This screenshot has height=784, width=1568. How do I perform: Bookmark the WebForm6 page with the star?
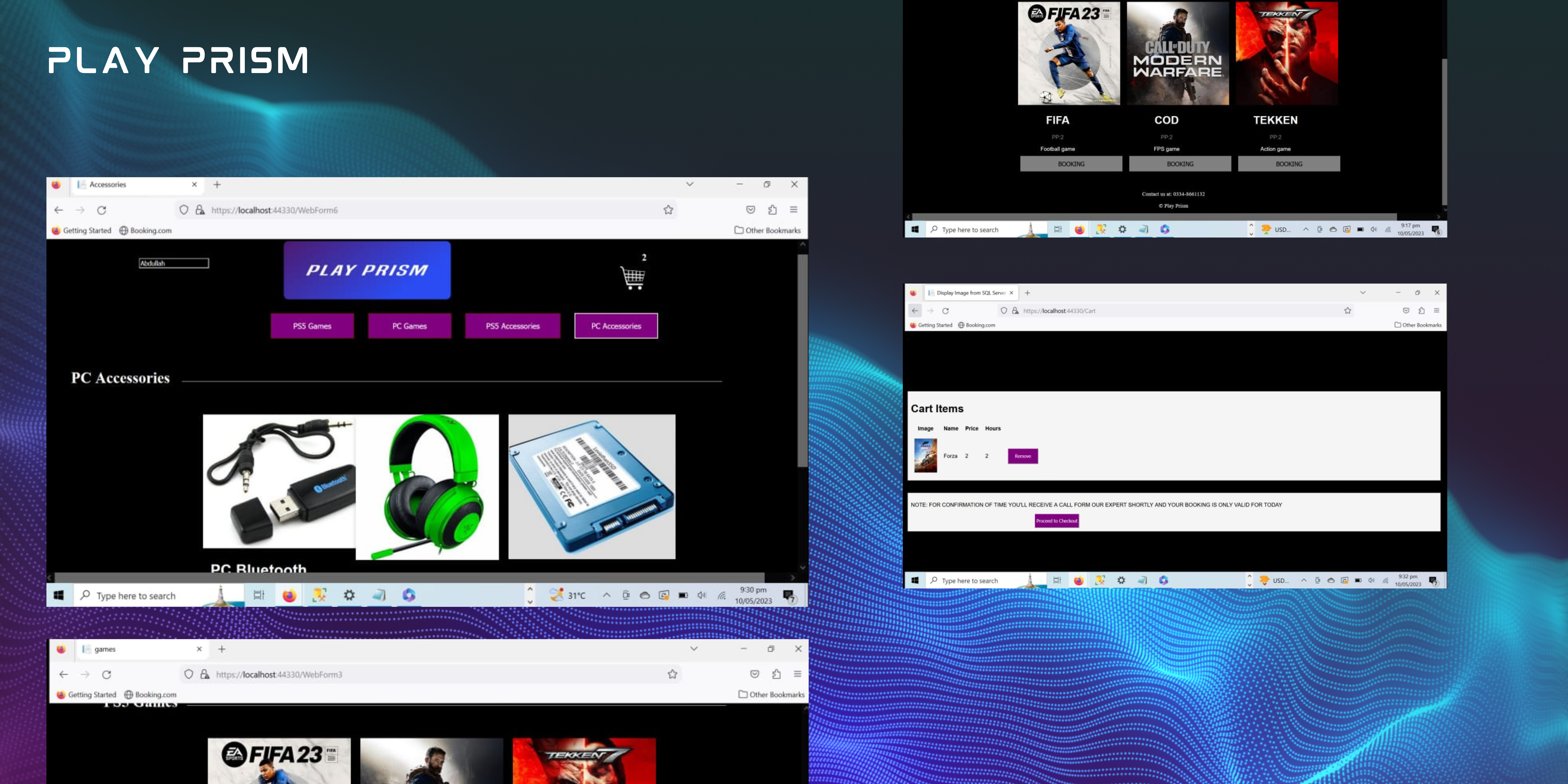point(668,210)
